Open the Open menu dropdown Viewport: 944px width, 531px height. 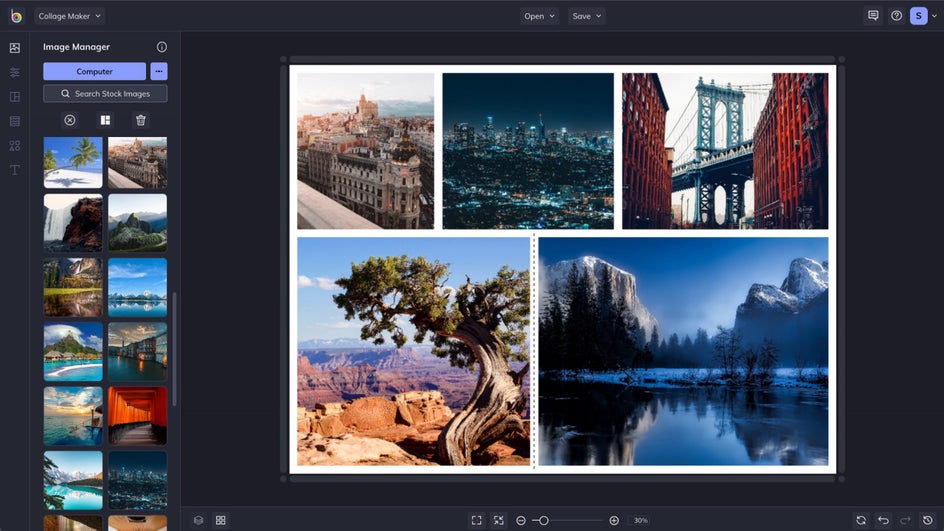coord(539,16)
